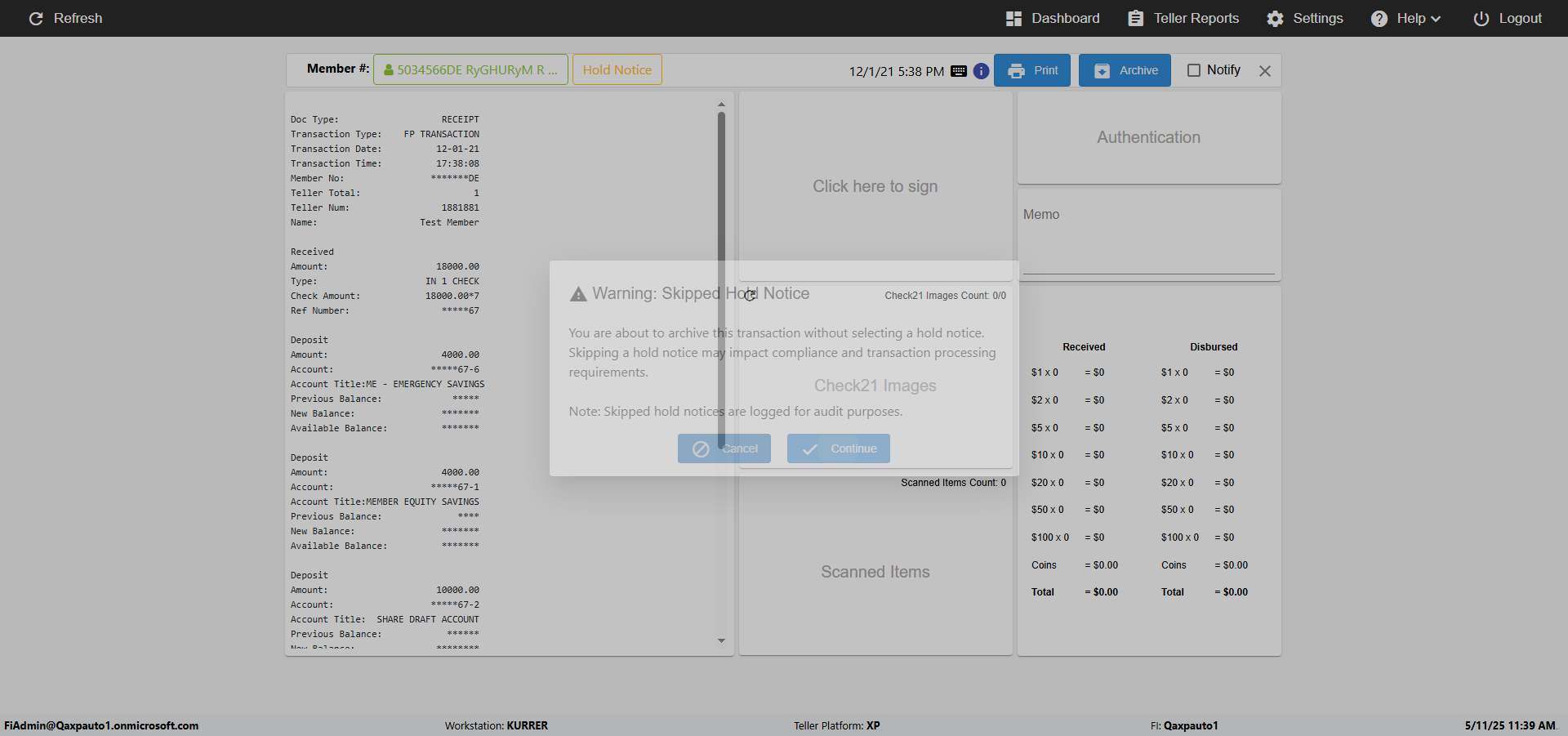Print the receipt with the Print button
Screen dimensions: 1568x736
[x=1032, y=70]
